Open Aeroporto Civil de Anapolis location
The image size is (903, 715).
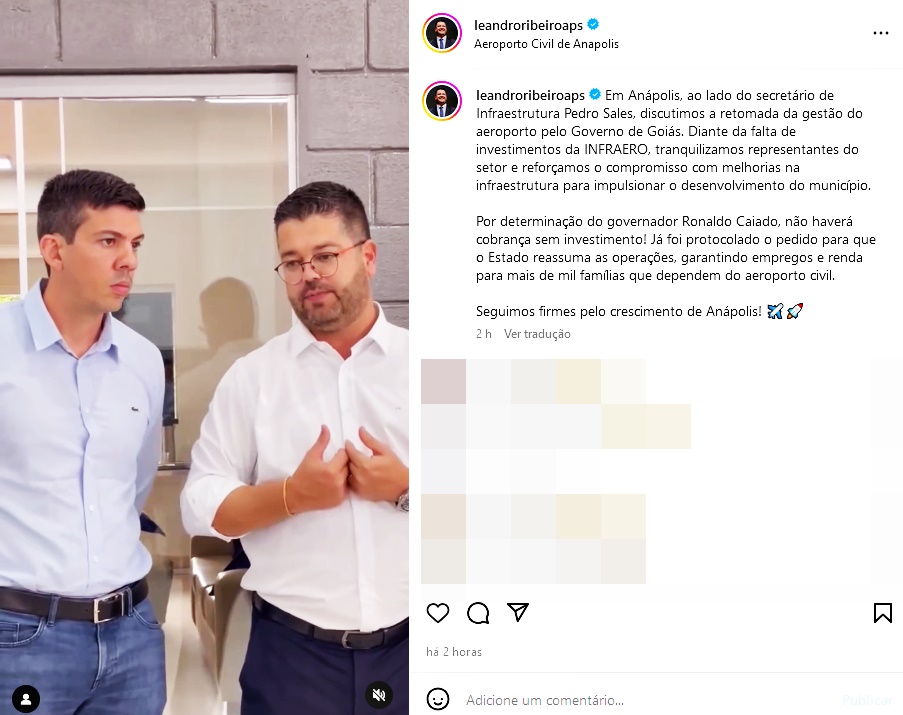pos(546,44)
